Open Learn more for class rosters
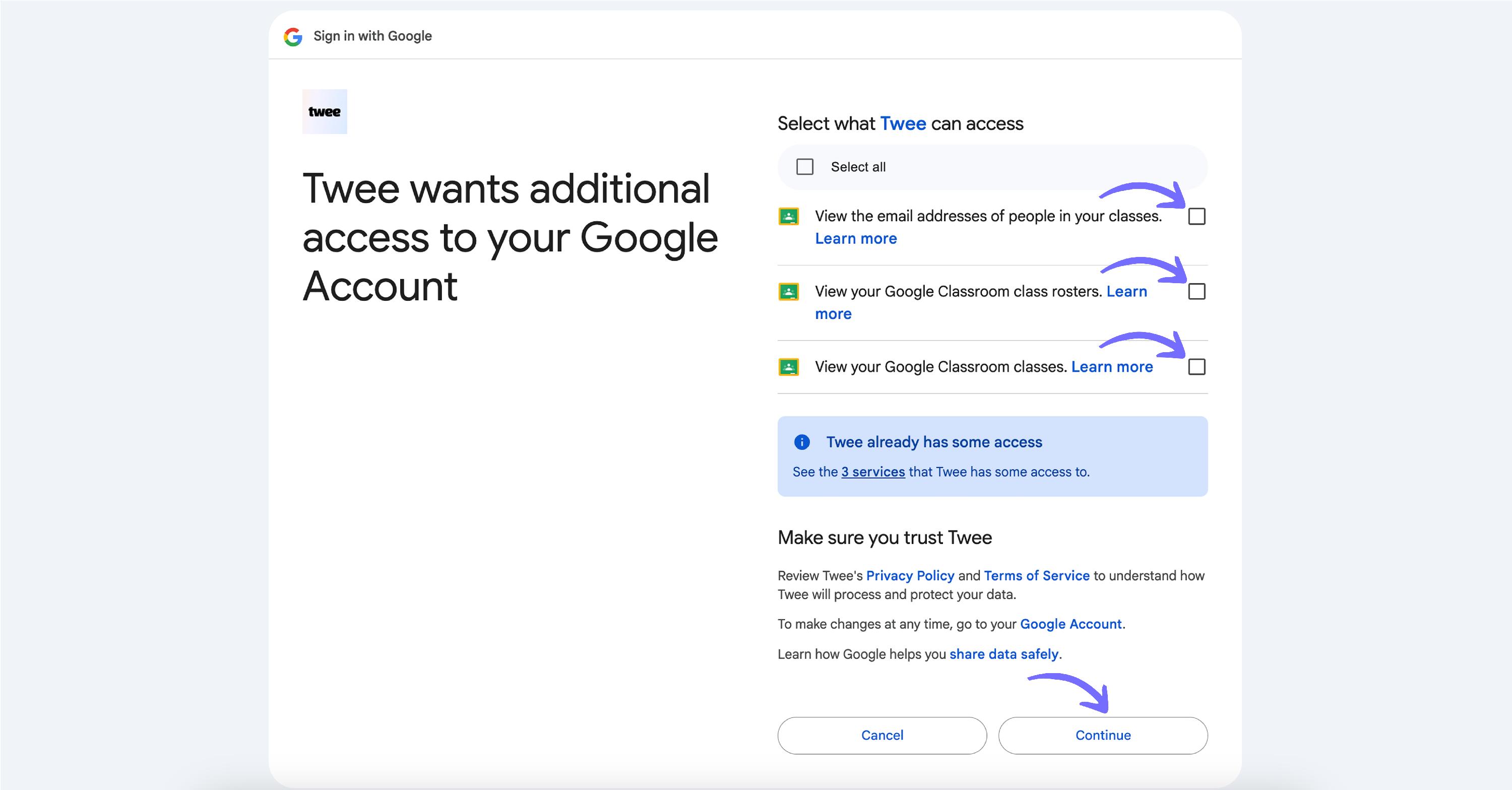This screenshot has width=1512, height=790. [1126, 292]
